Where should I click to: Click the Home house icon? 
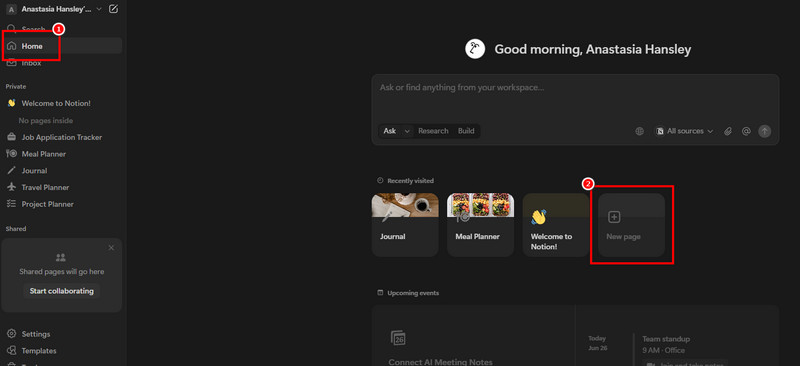11,46
